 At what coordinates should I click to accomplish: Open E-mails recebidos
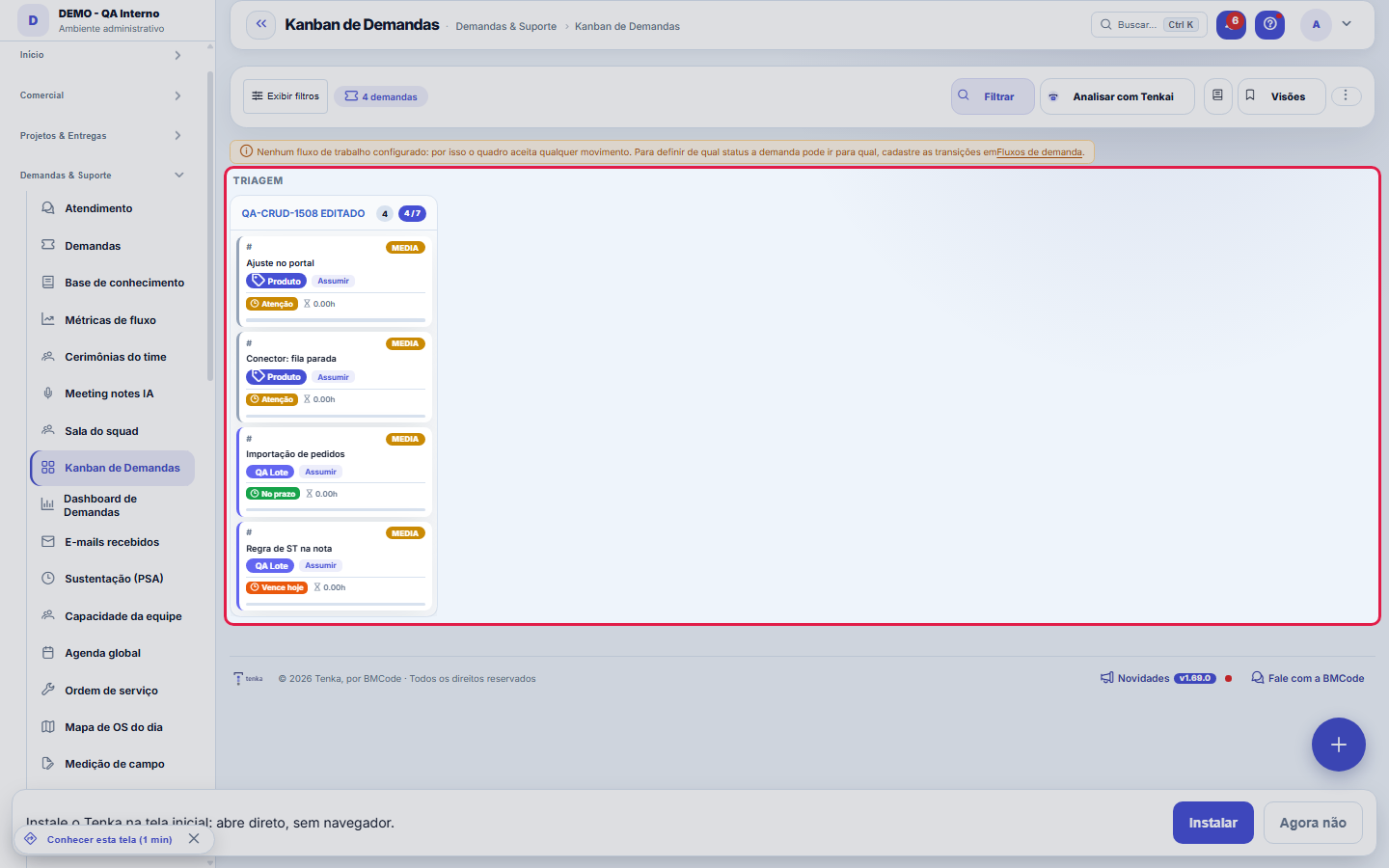click(111, 542)
